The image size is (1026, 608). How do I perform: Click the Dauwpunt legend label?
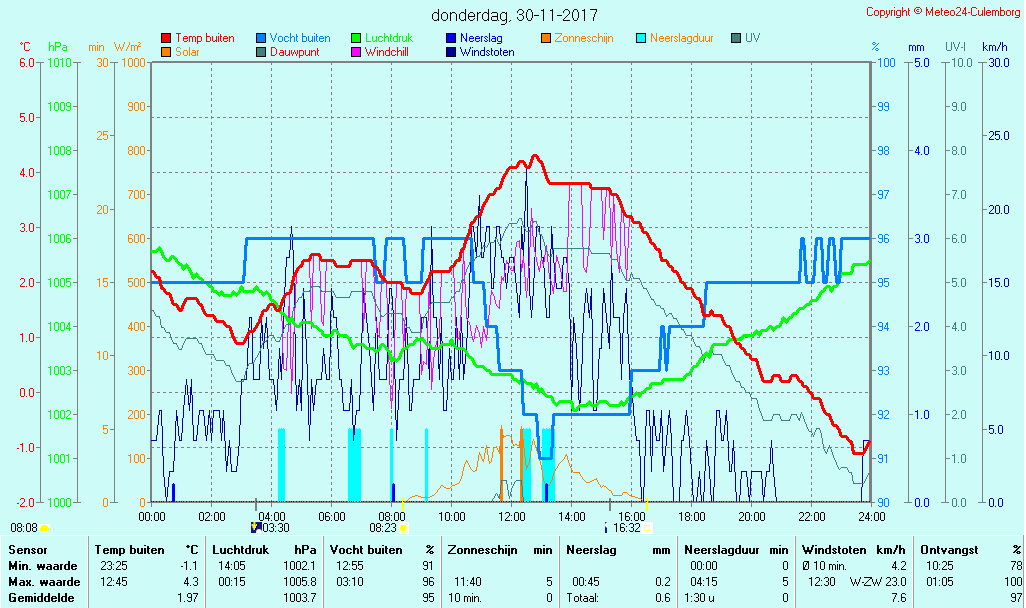[294, 52]
